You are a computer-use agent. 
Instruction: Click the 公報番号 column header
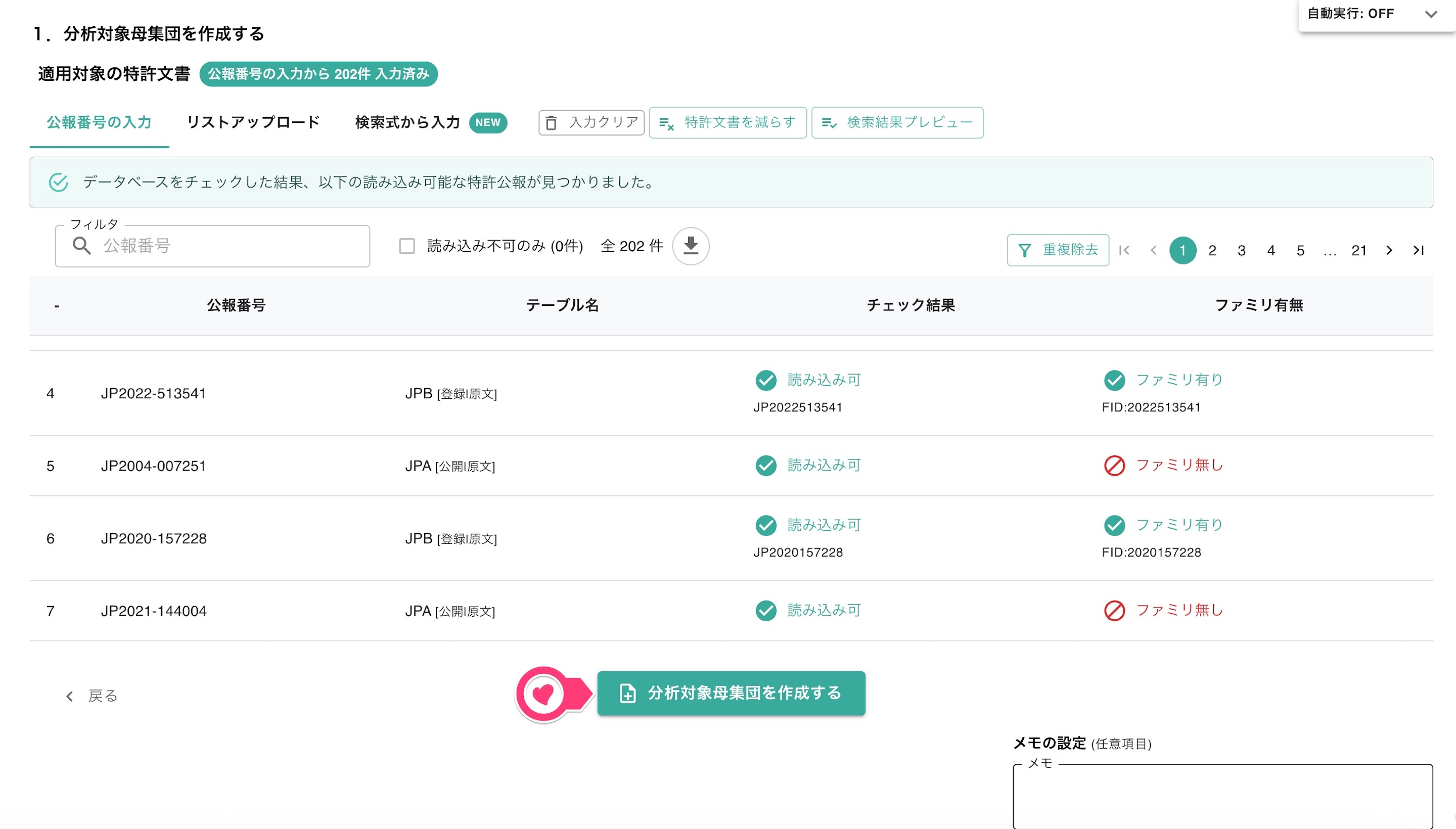pyautogui.click(x=236, y=305)
